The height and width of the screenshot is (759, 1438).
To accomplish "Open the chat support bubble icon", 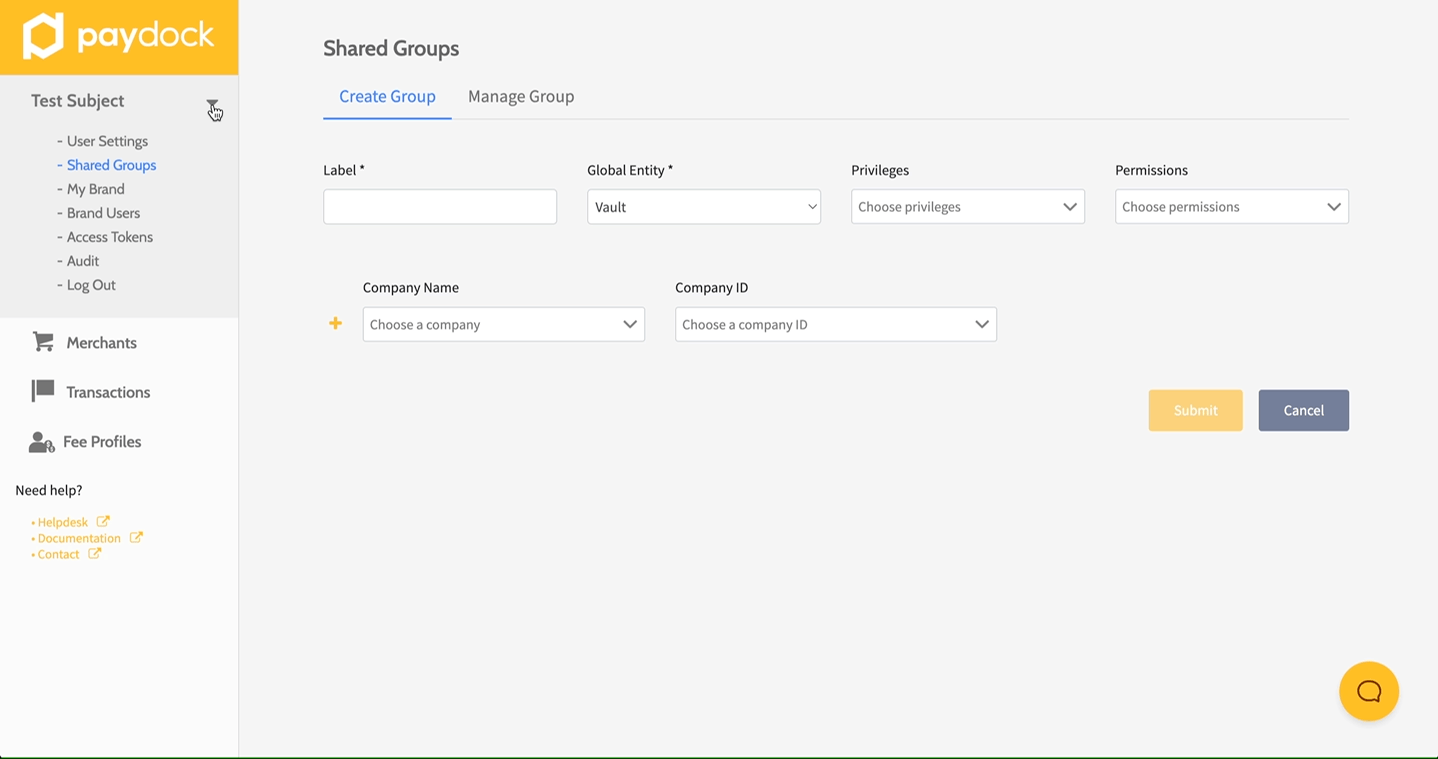I will [1368, 691].
